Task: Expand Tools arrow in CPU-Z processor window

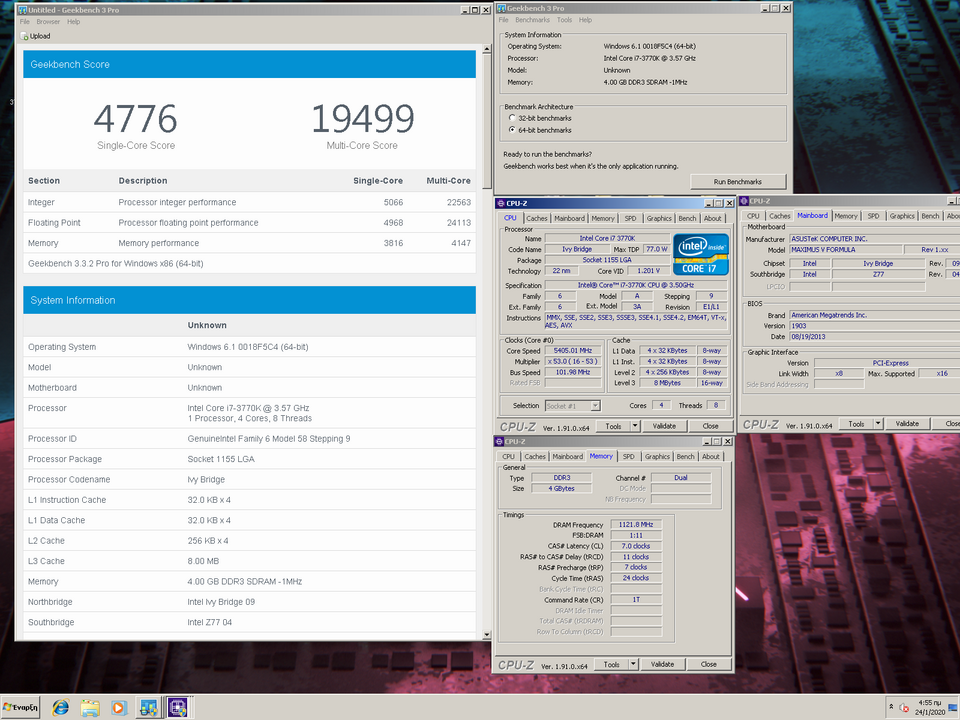Action: [635, 426]
